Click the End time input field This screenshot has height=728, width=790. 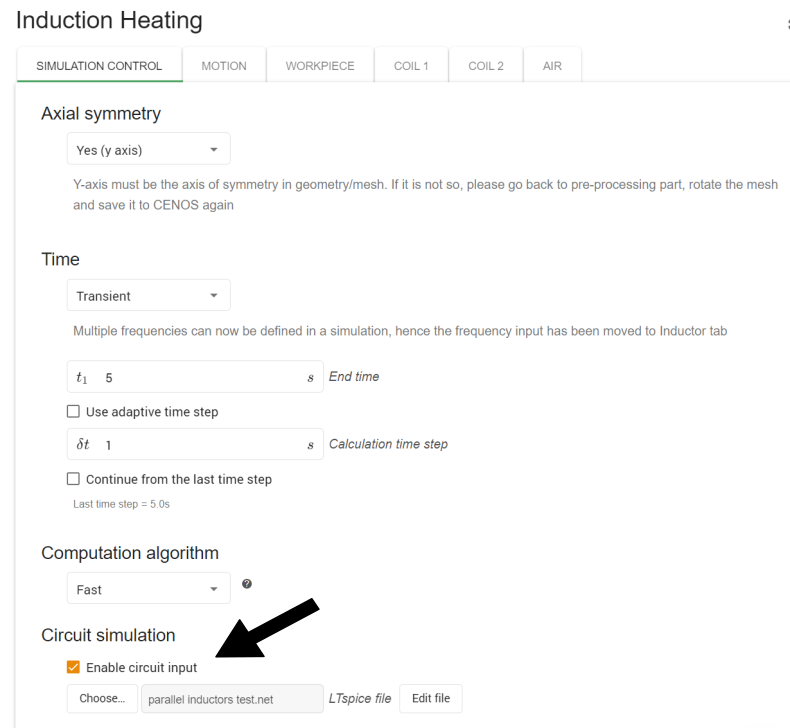tap(200, 378)
